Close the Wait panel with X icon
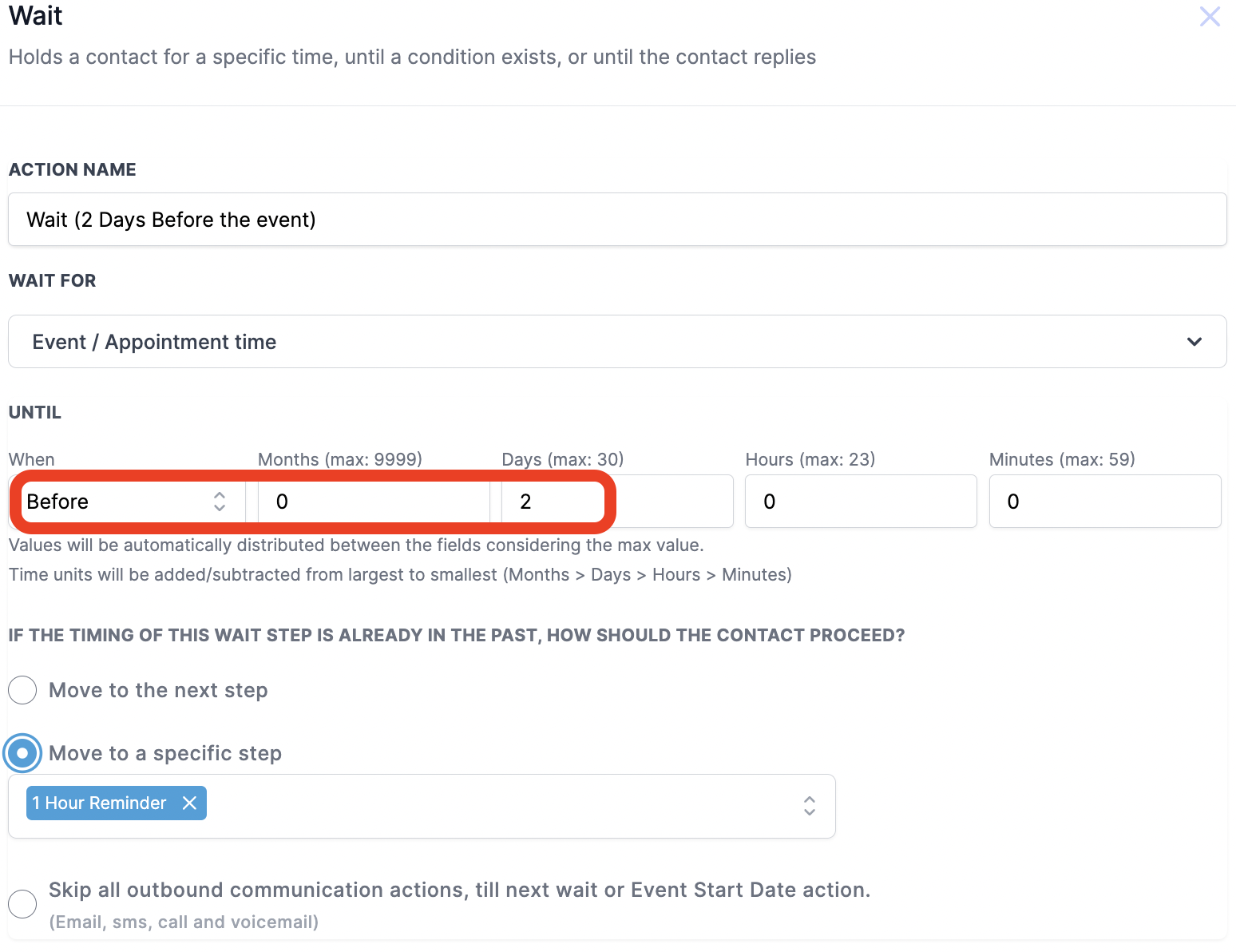The width and height of the screenshot is (1236, 952). click(x=1210, y=17)
